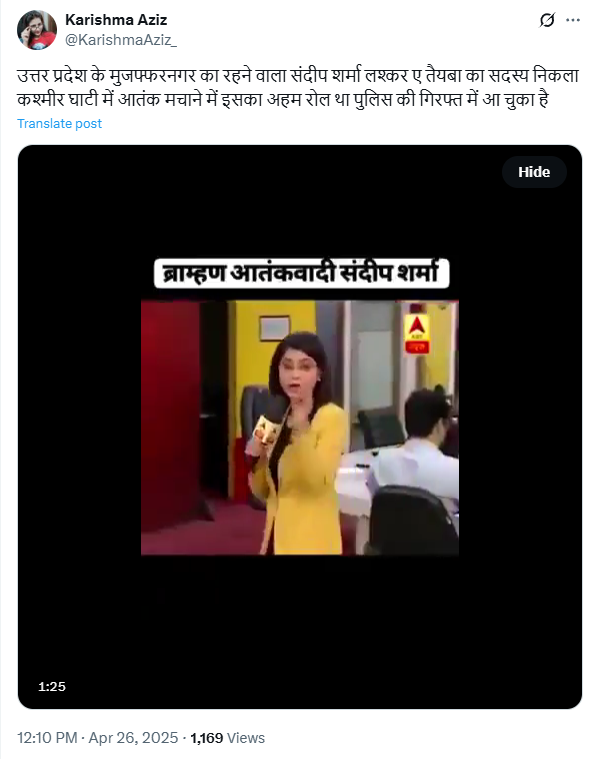Image resolution: width=597 pixels, height=759 pixels.
Task: Select the display name Karishma Aziz
Action: [x=116, y=20]
